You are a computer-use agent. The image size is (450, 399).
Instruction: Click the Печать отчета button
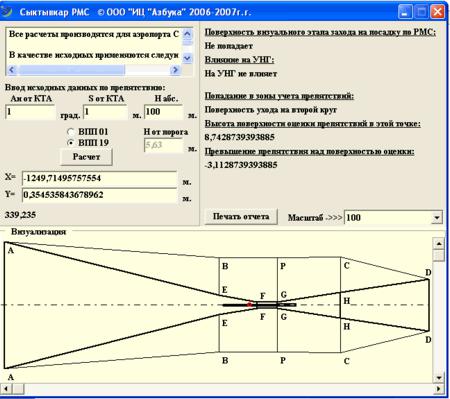pos(241,216)
